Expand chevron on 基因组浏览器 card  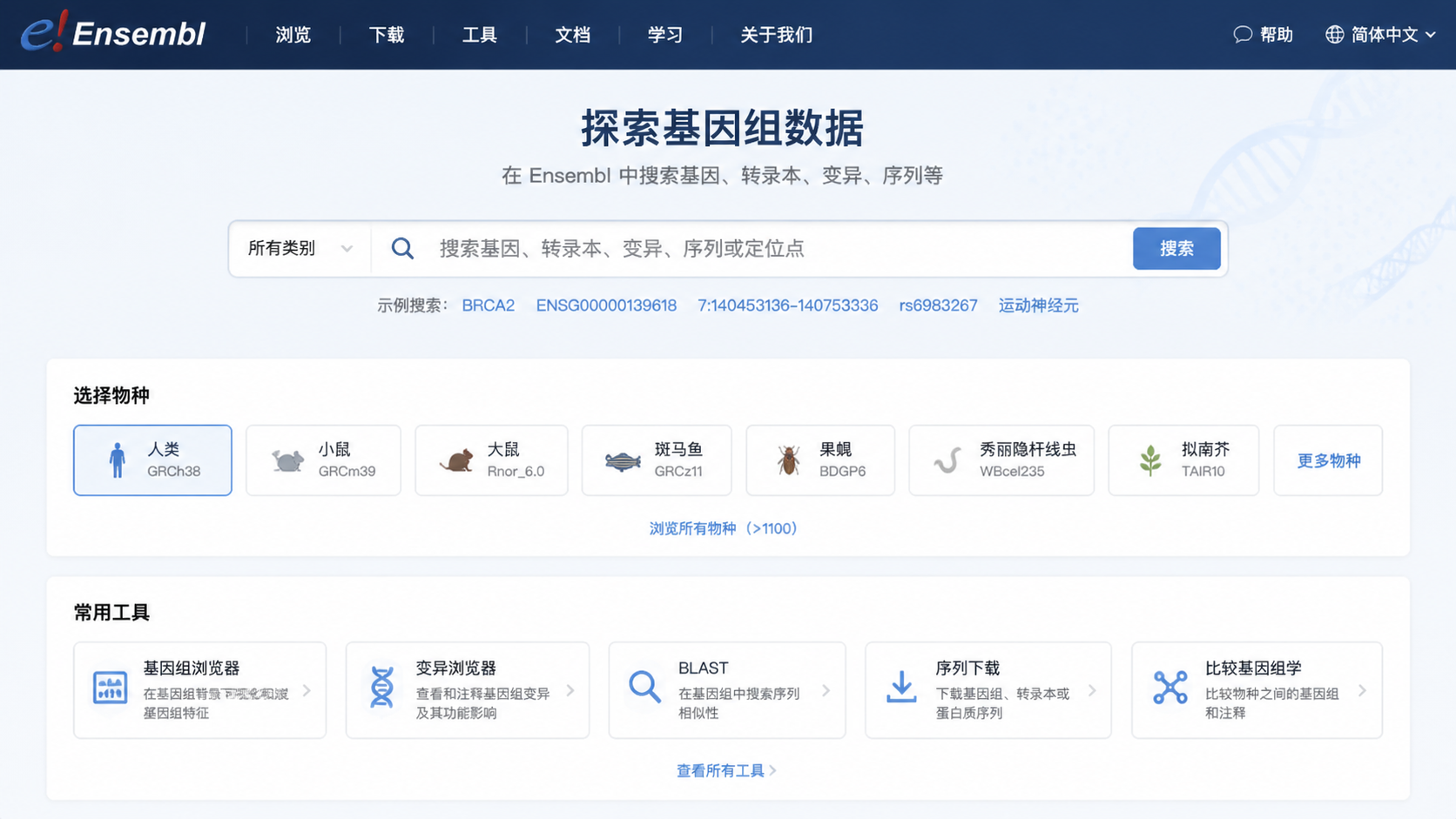click(307, 690)
